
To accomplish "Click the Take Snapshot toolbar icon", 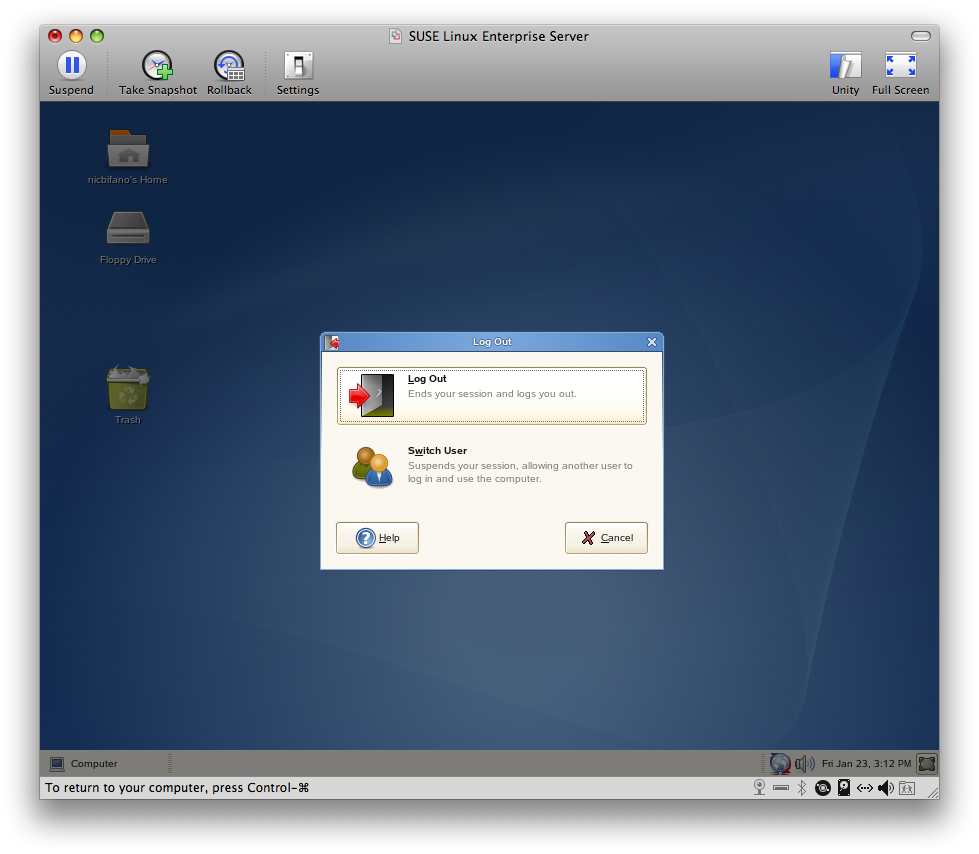I will (x=157, y=66).
